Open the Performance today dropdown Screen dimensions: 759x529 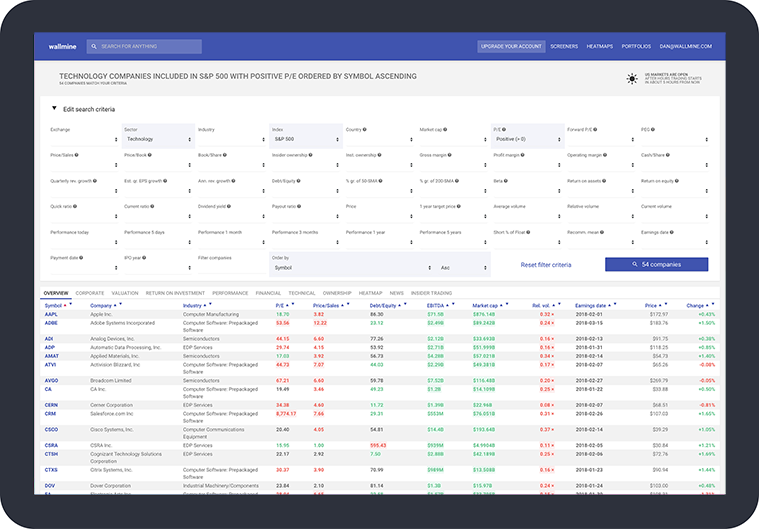click(x=84, y=242)
